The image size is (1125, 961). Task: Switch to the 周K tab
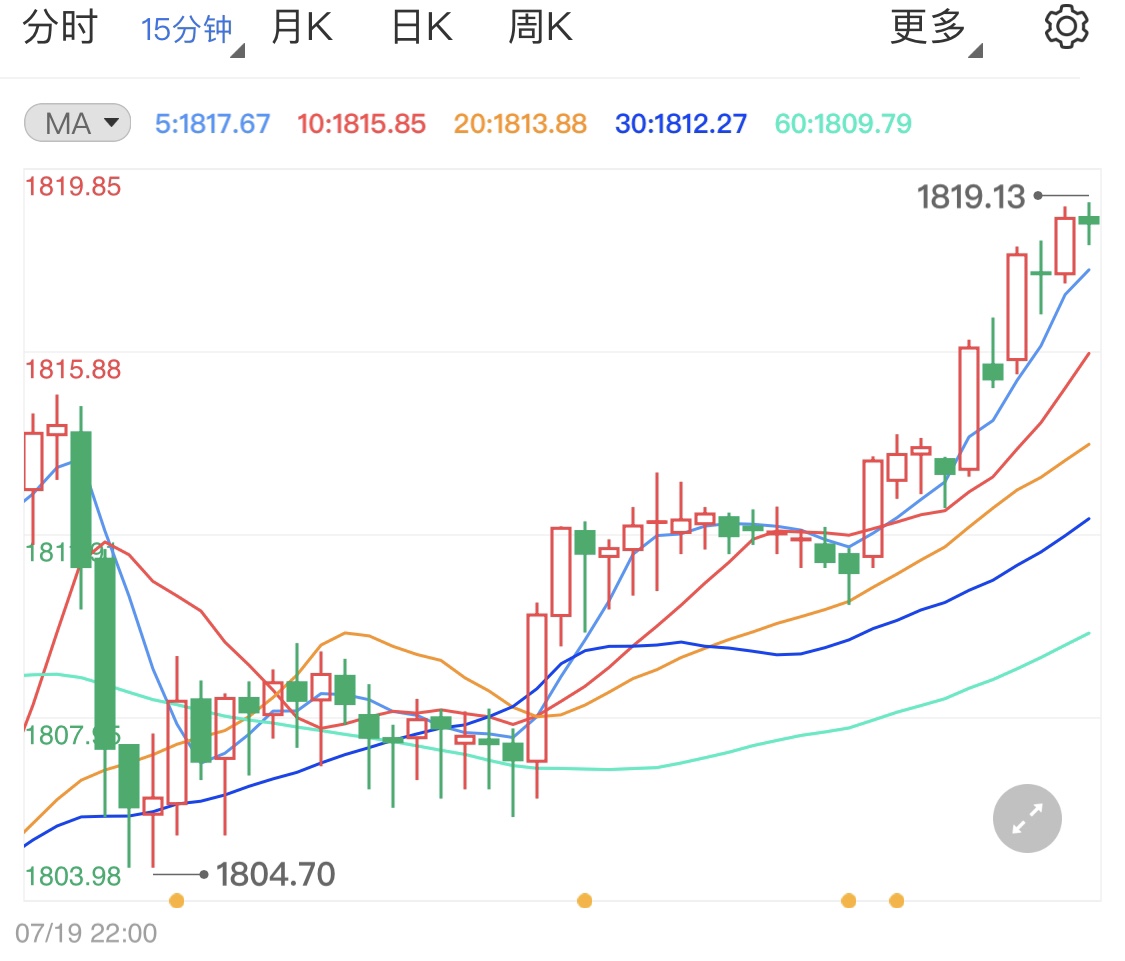[540, 28]
